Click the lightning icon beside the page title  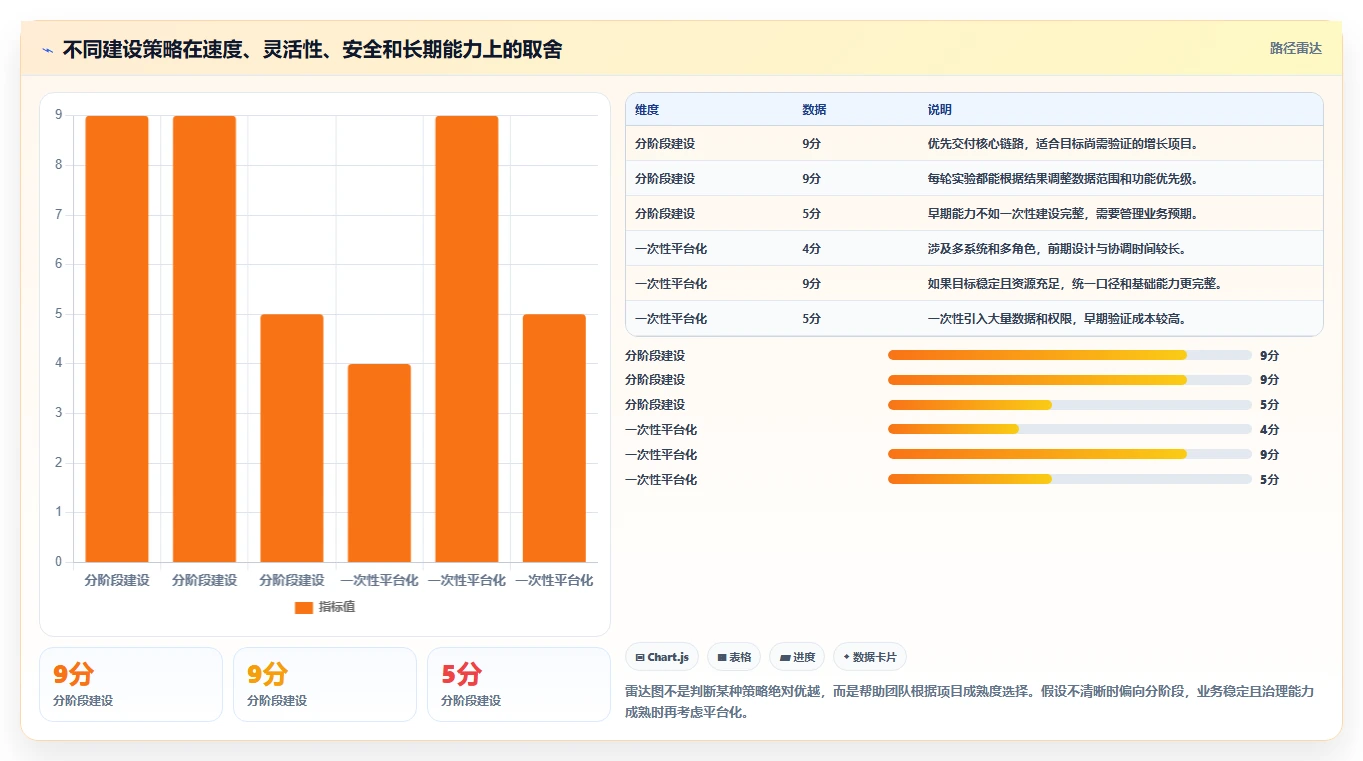tap(48, 50)
